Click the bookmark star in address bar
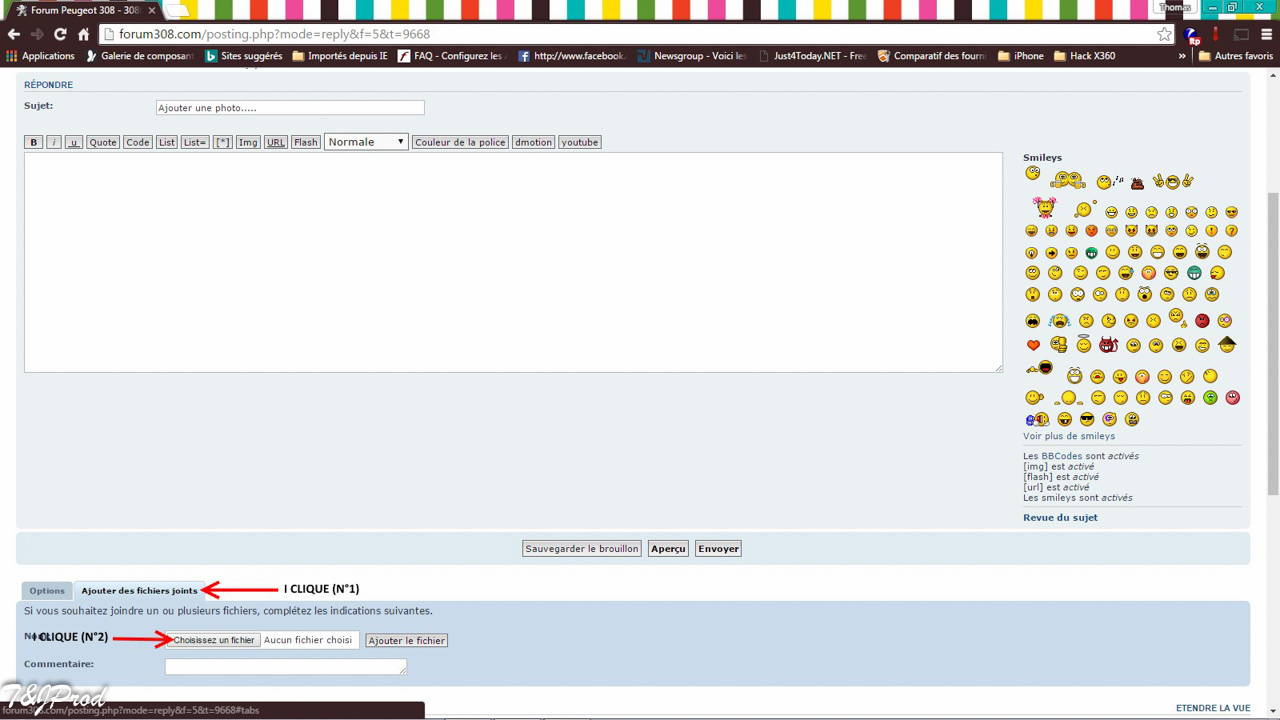Screen dimensions: 1280x720 [x=1164, y=34]
